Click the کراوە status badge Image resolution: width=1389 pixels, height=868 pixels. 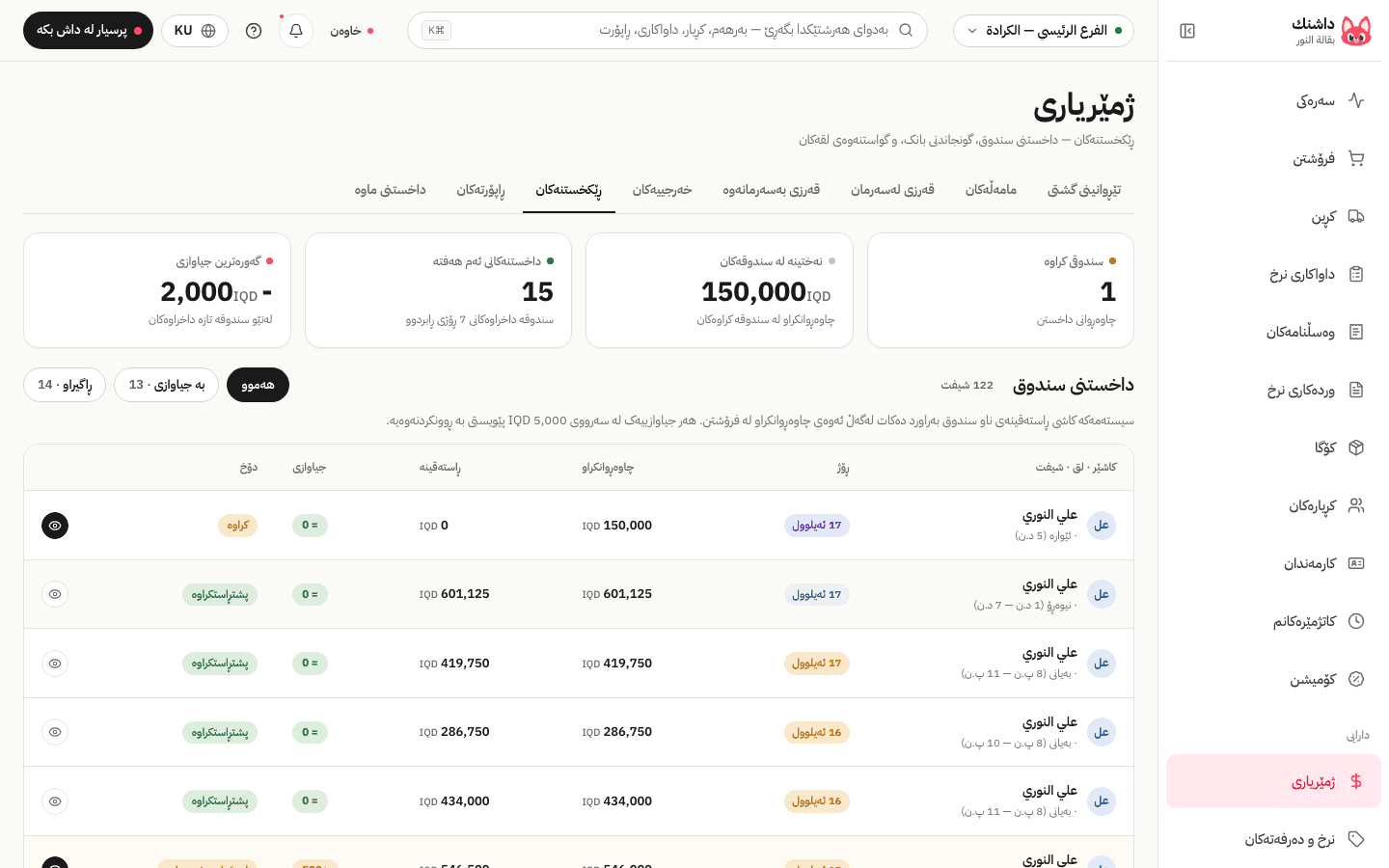pos(237,526)
